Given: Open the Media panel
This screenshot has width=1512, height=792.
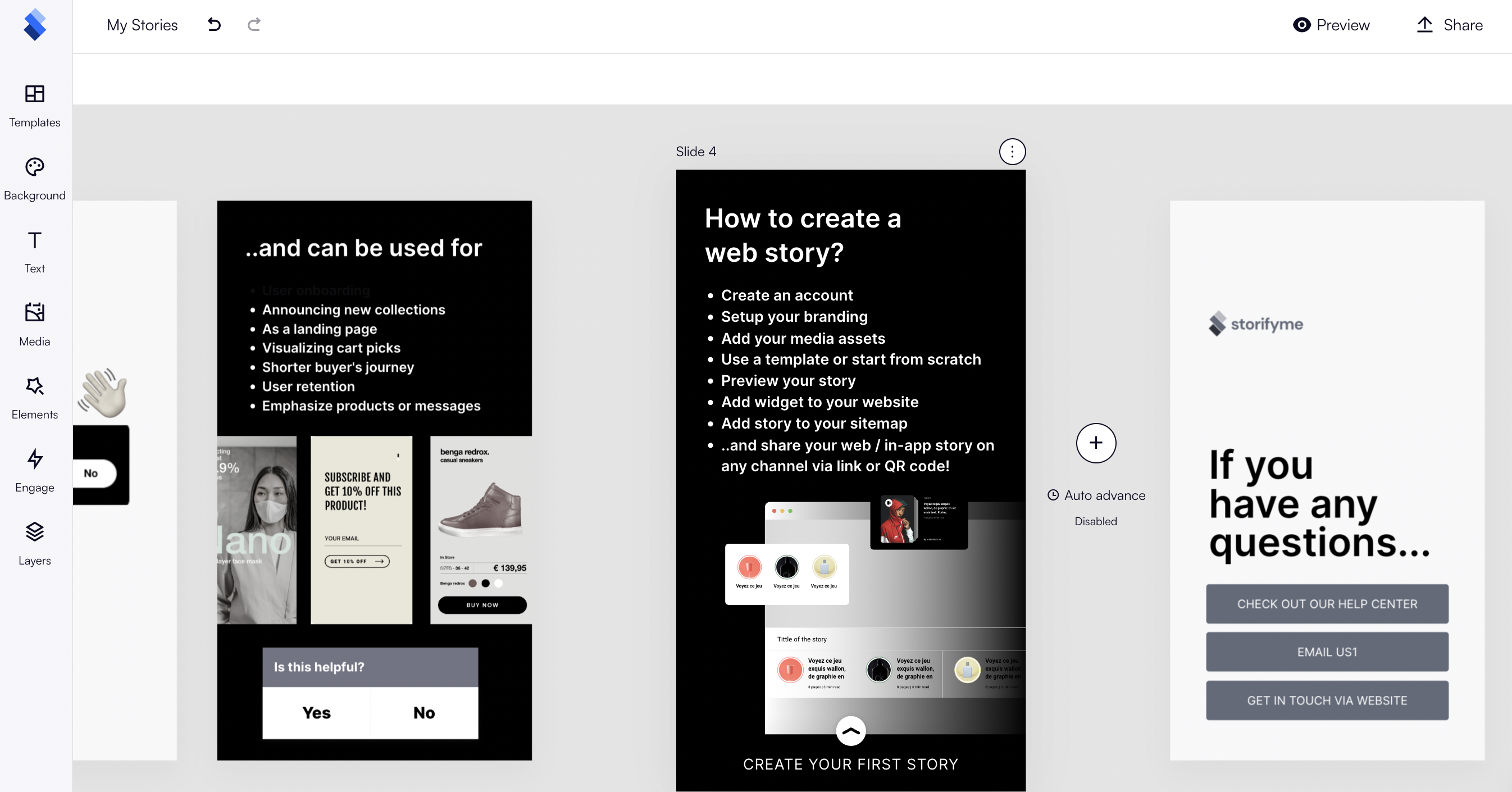Looking at the screenshot, I should click(x=34, y=324).
